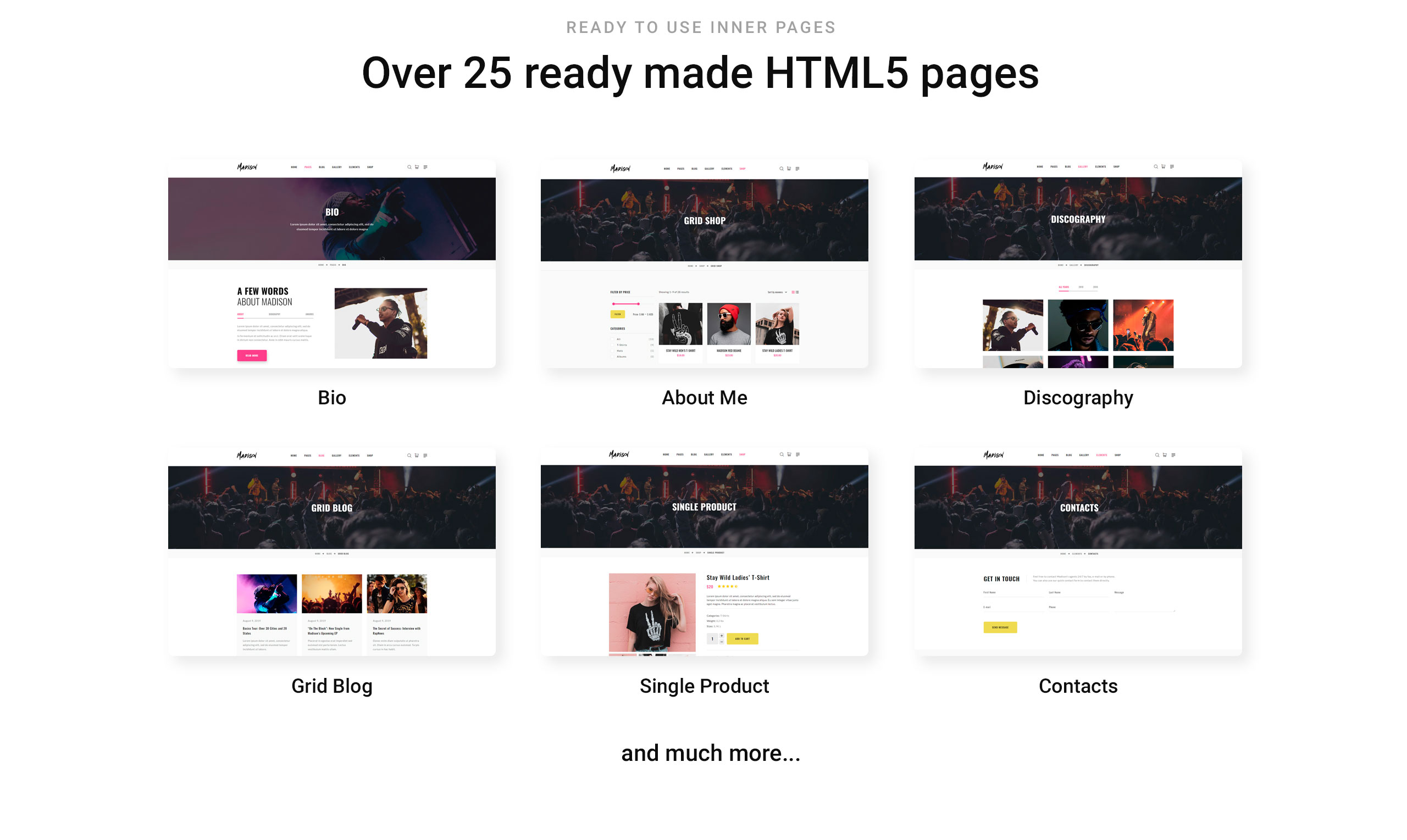Click the First Name field in Contacts
The image size is (1407, 840).
1015,594
